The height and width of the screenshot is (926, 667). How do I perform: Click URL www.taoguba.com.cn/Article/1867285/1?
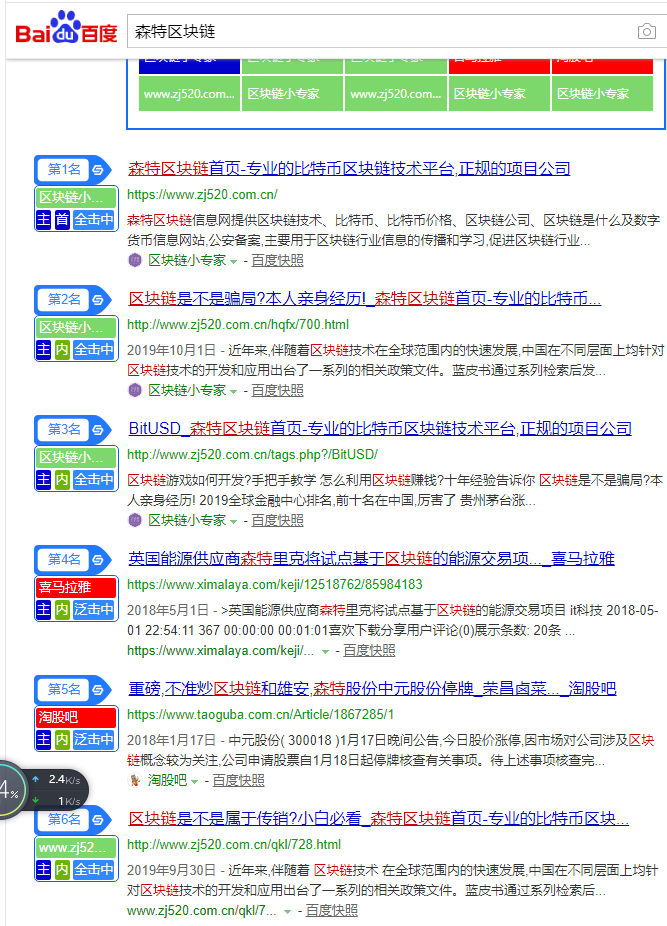[261, 715]
